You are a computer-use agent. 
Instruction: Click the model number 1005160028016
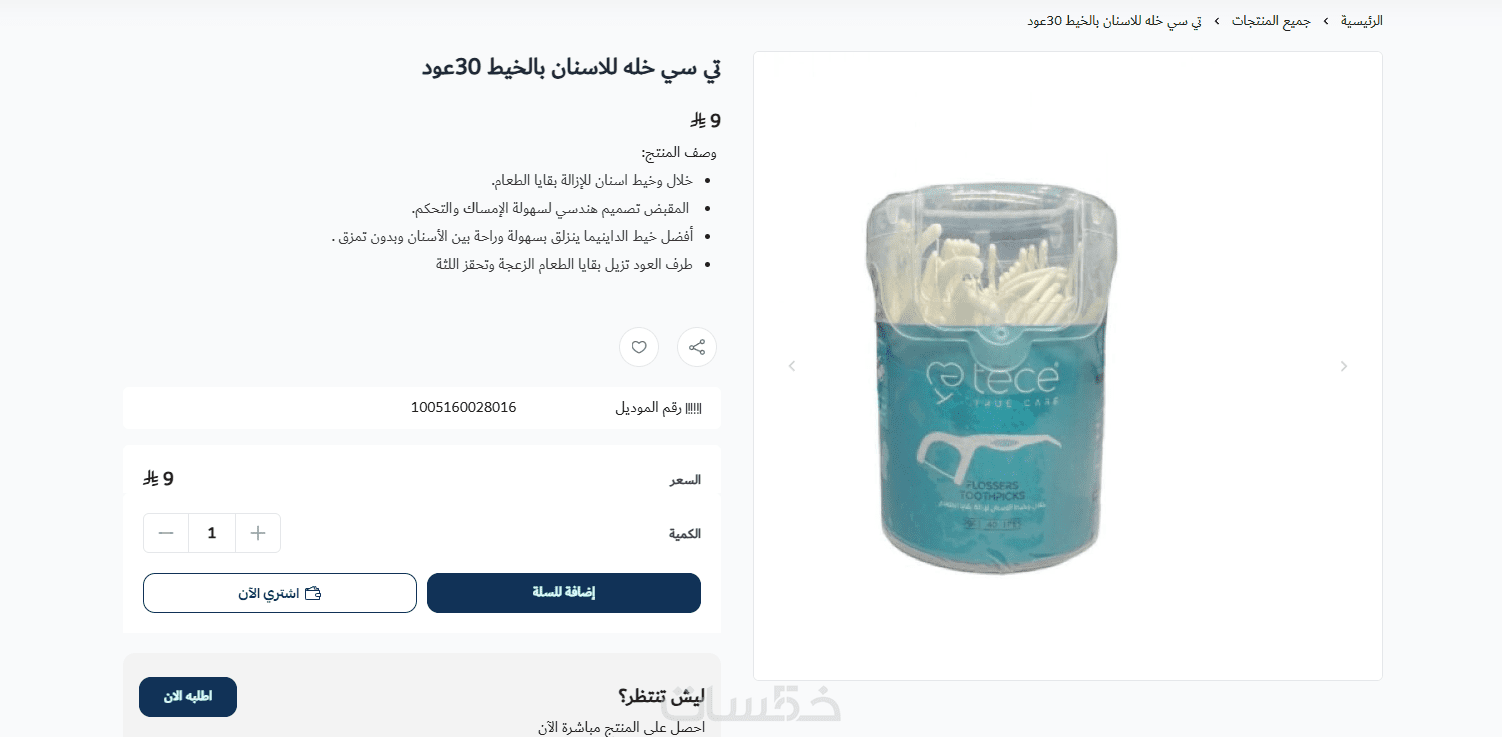click(x=464, y=407)
